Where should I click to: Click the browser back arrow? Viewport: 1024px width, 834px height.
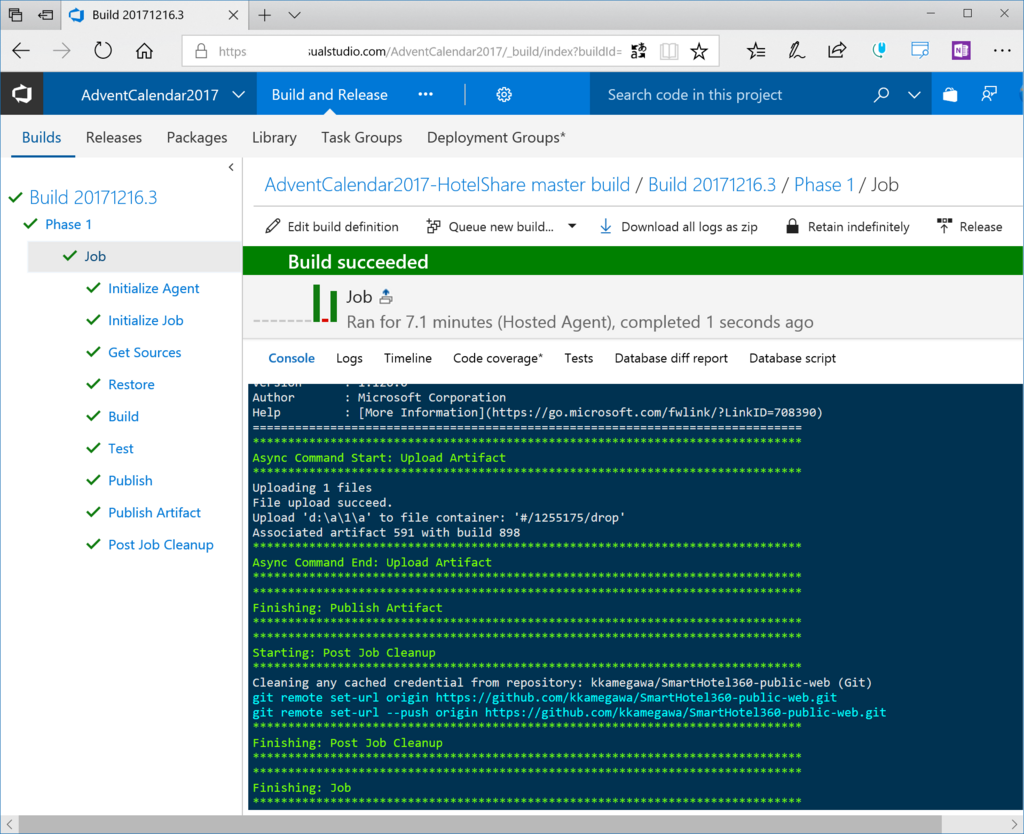(22, 51)
